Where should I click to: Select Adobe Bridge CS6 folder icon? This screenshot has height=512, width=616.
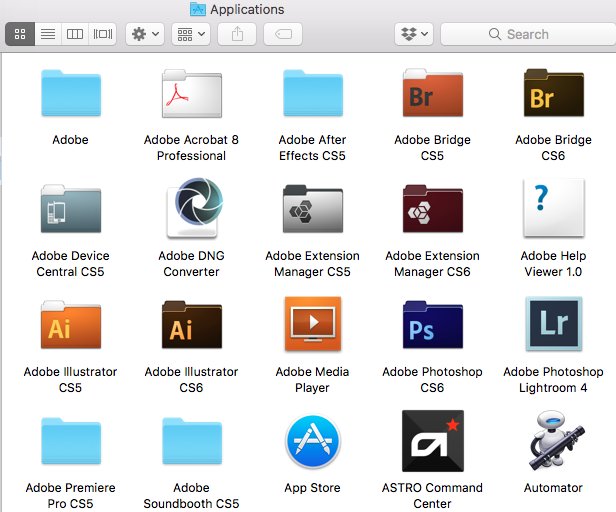point(554,93)
